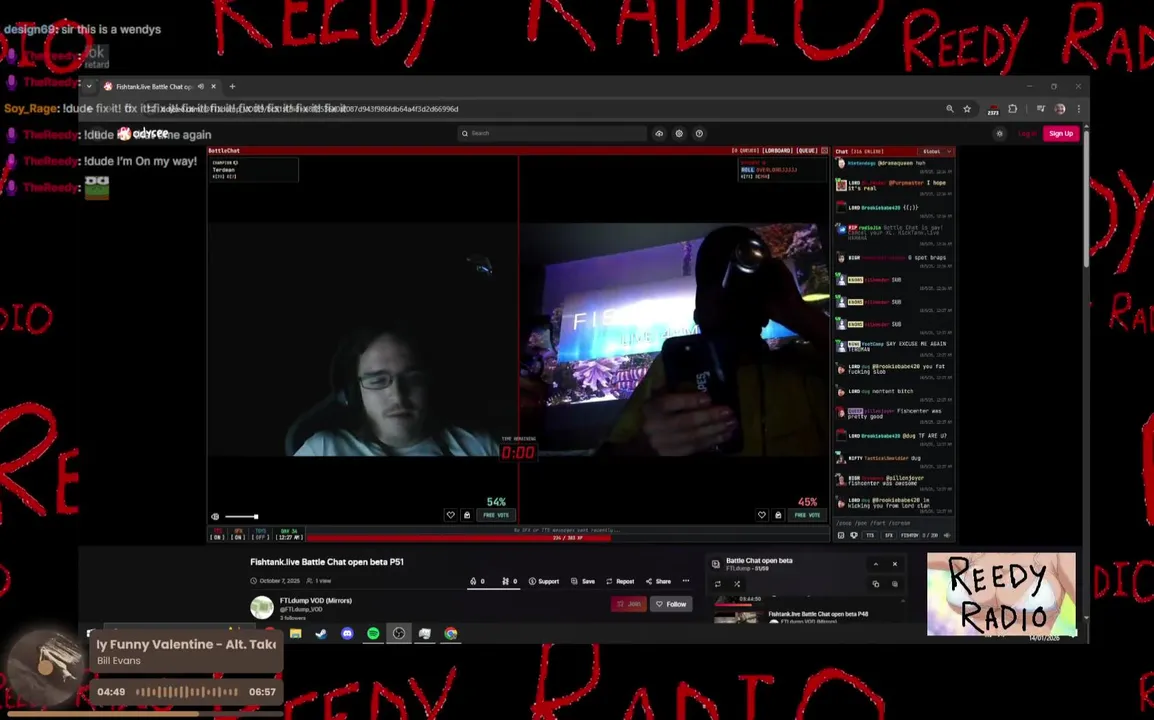Viewport: 1154px width, 720px height.
Task: Click Sign Up button
Action: pos(1061,133)
